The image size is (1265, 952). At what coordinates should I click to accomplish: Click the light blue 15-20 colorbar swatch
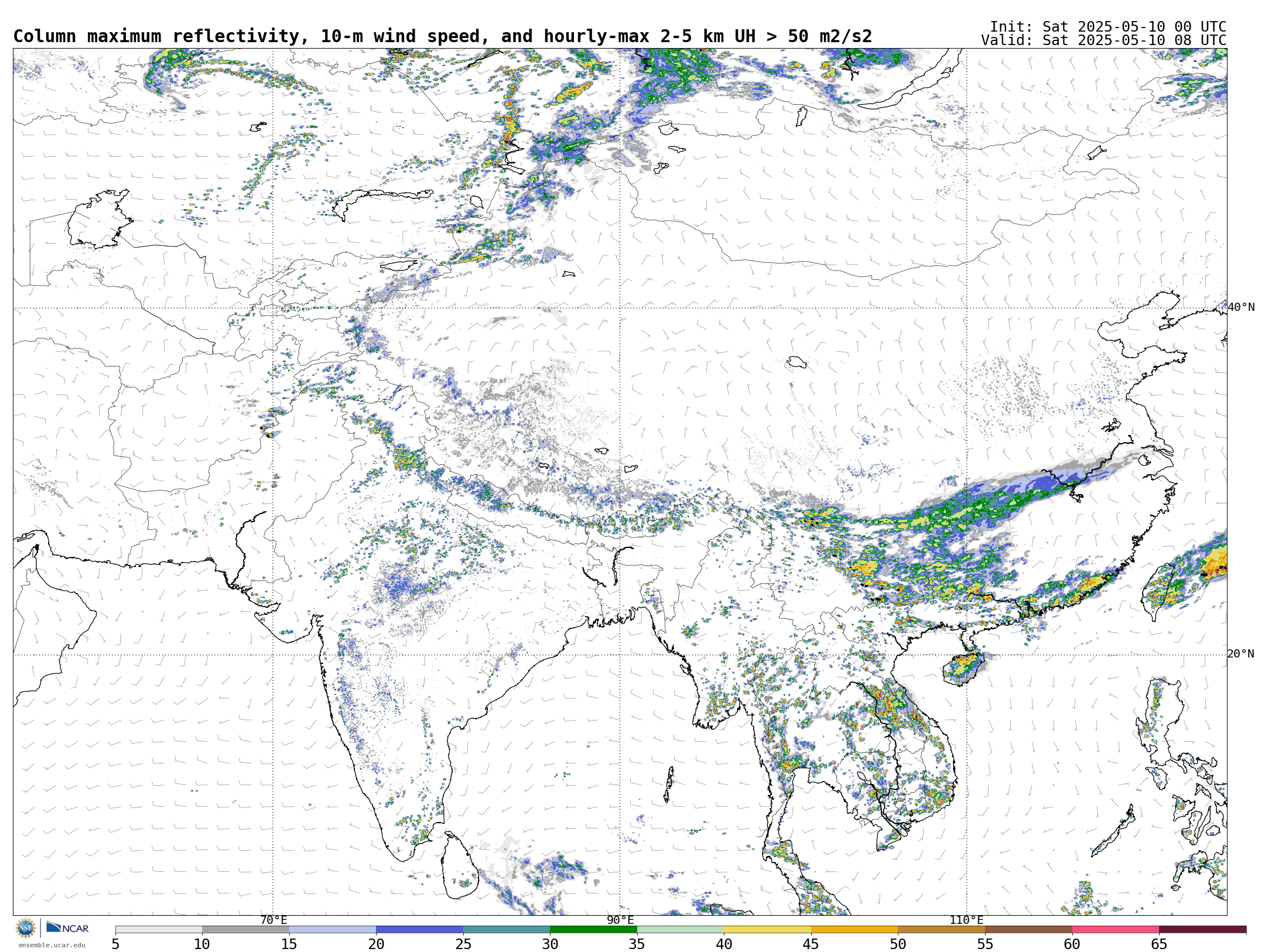tap(333, 930)
